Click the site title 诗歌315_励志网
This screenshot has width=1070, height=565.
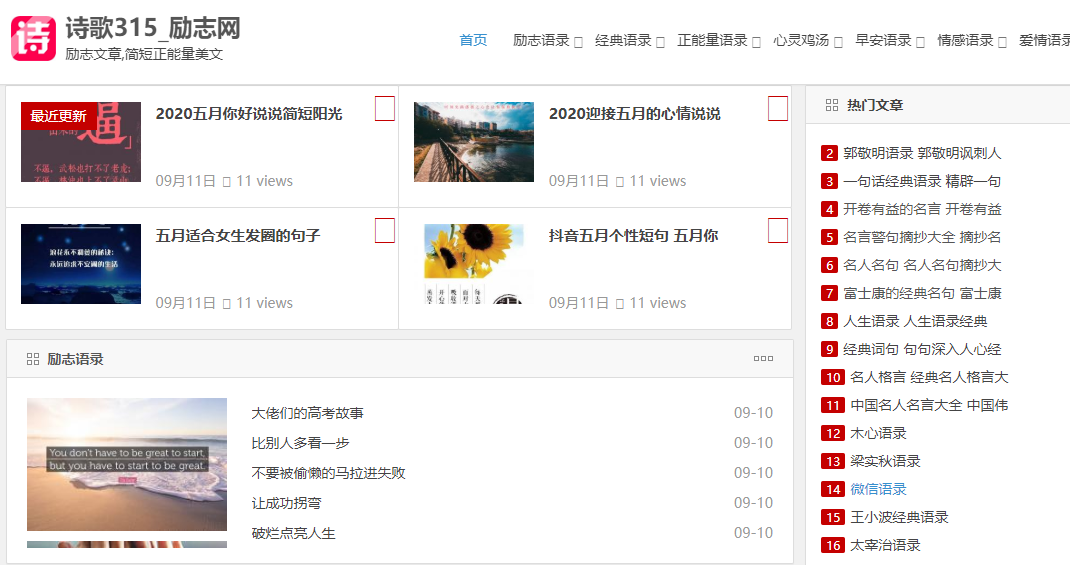click(x=153, y=28)
